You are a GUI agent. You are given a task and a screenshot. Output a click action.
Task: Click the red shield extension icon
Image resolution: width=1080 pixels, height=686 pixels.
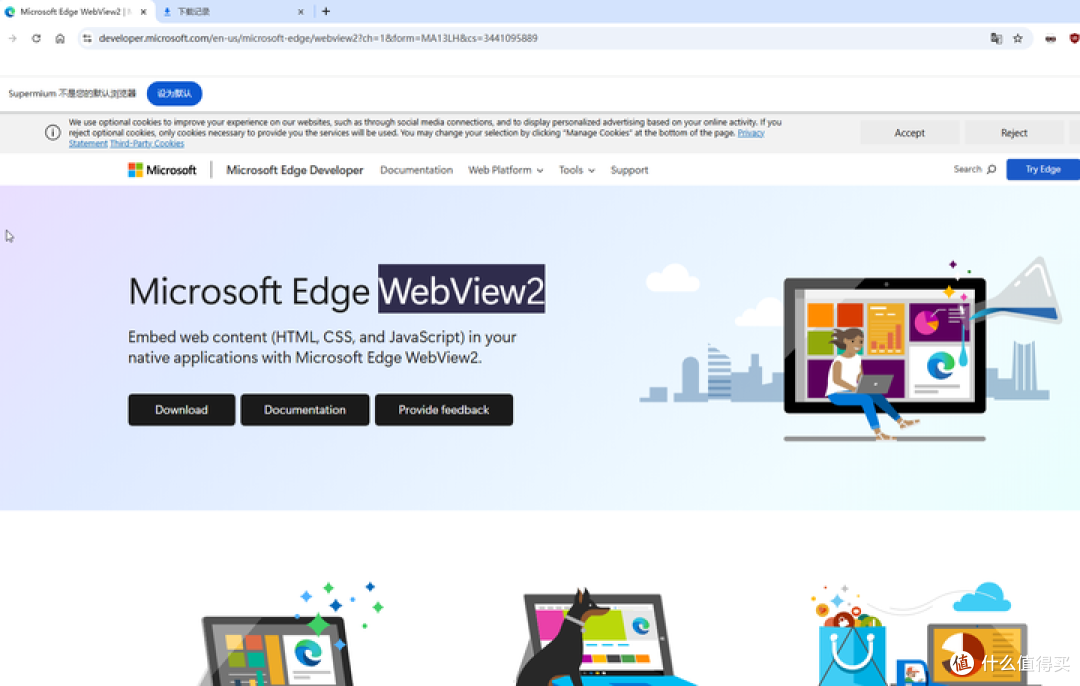pyautogui.click(x=1074, y=39)
